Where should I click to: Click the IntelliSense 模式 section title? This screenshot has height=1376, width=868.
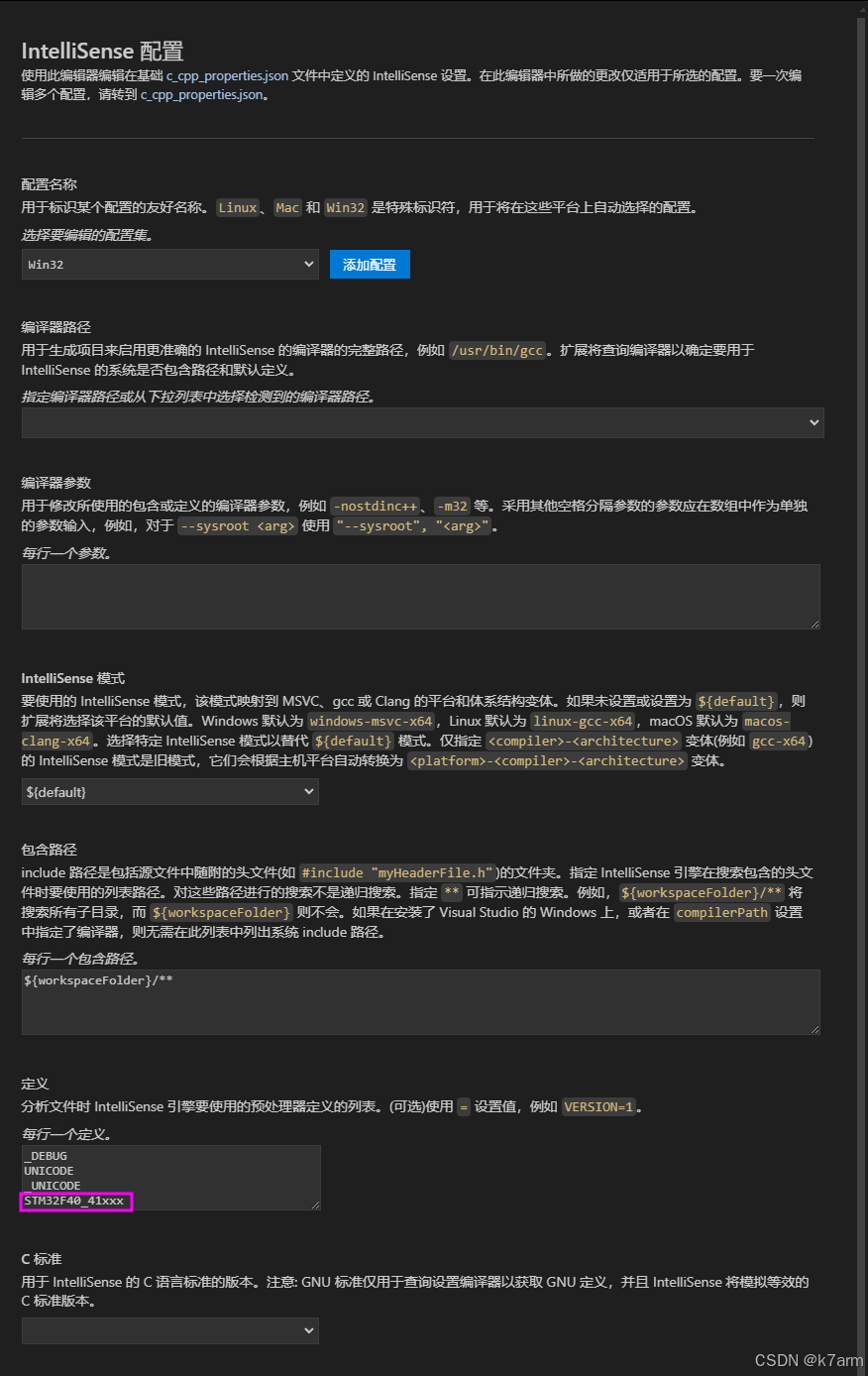[73, 679]
